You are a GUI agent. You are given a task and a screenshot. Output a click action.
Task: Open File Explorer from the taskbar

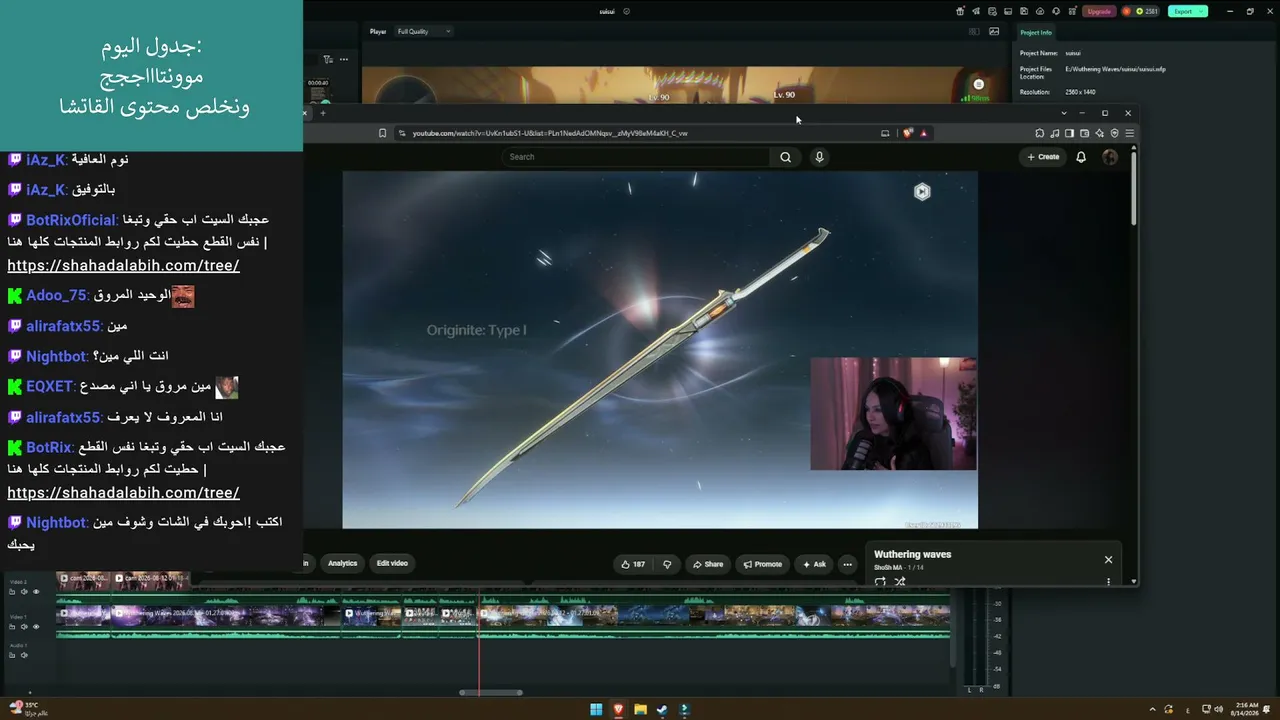640,710
